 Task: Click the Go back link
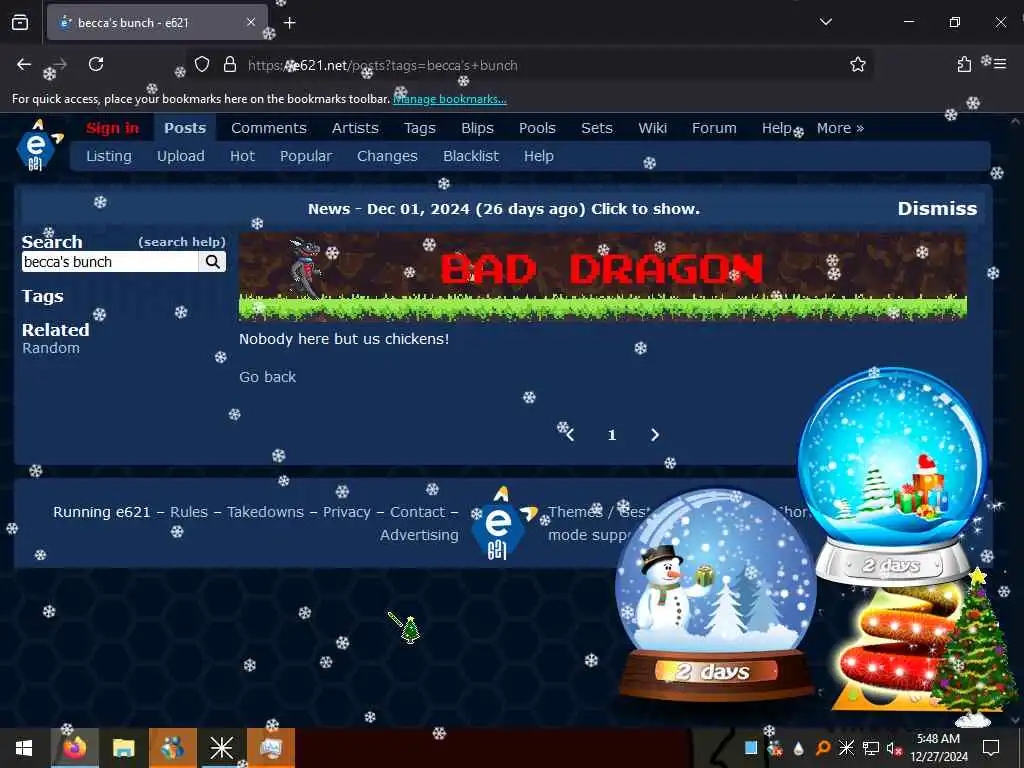tap(267, 377)
